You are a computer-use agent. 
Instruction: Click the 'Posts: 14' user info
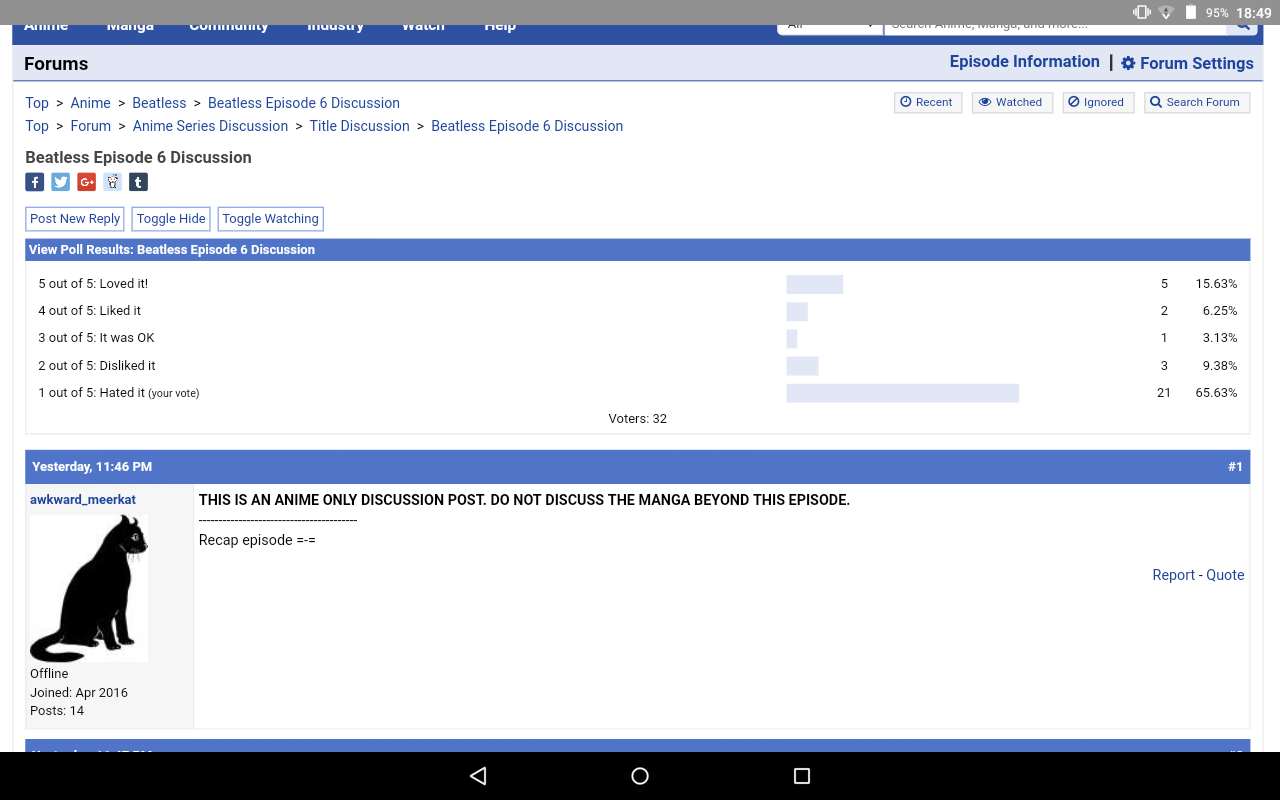coord(57,711)
